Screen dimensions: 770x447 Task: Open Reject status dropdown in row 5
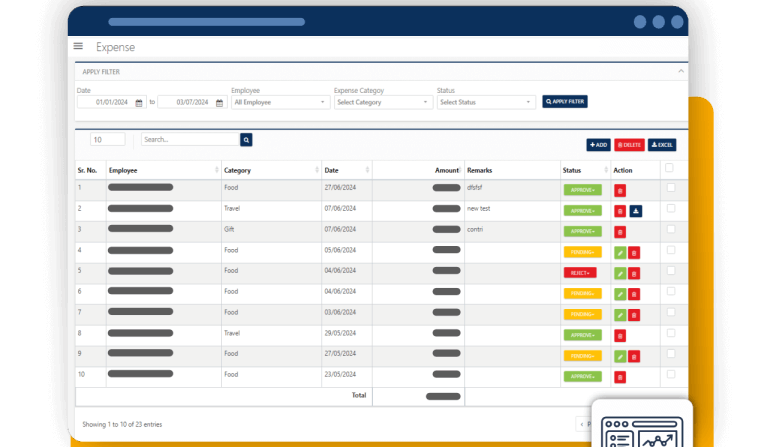coord(580,273)
